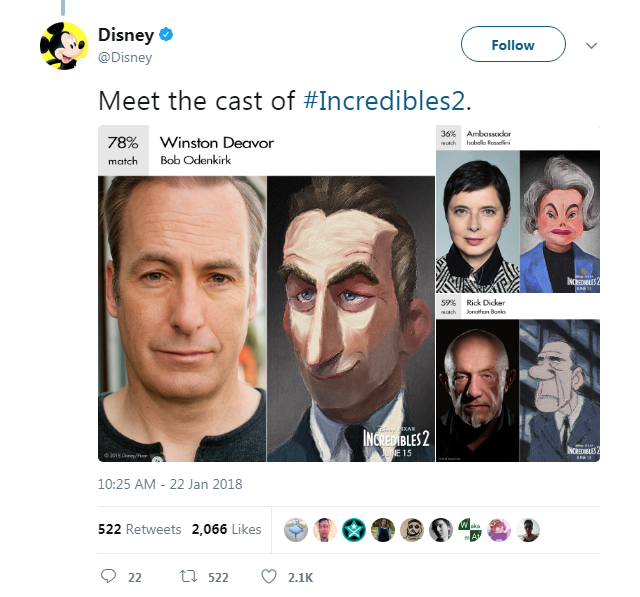View the 2,066 Likes list
The width and height of the screenshot is (640, 597).
(227, 529)
